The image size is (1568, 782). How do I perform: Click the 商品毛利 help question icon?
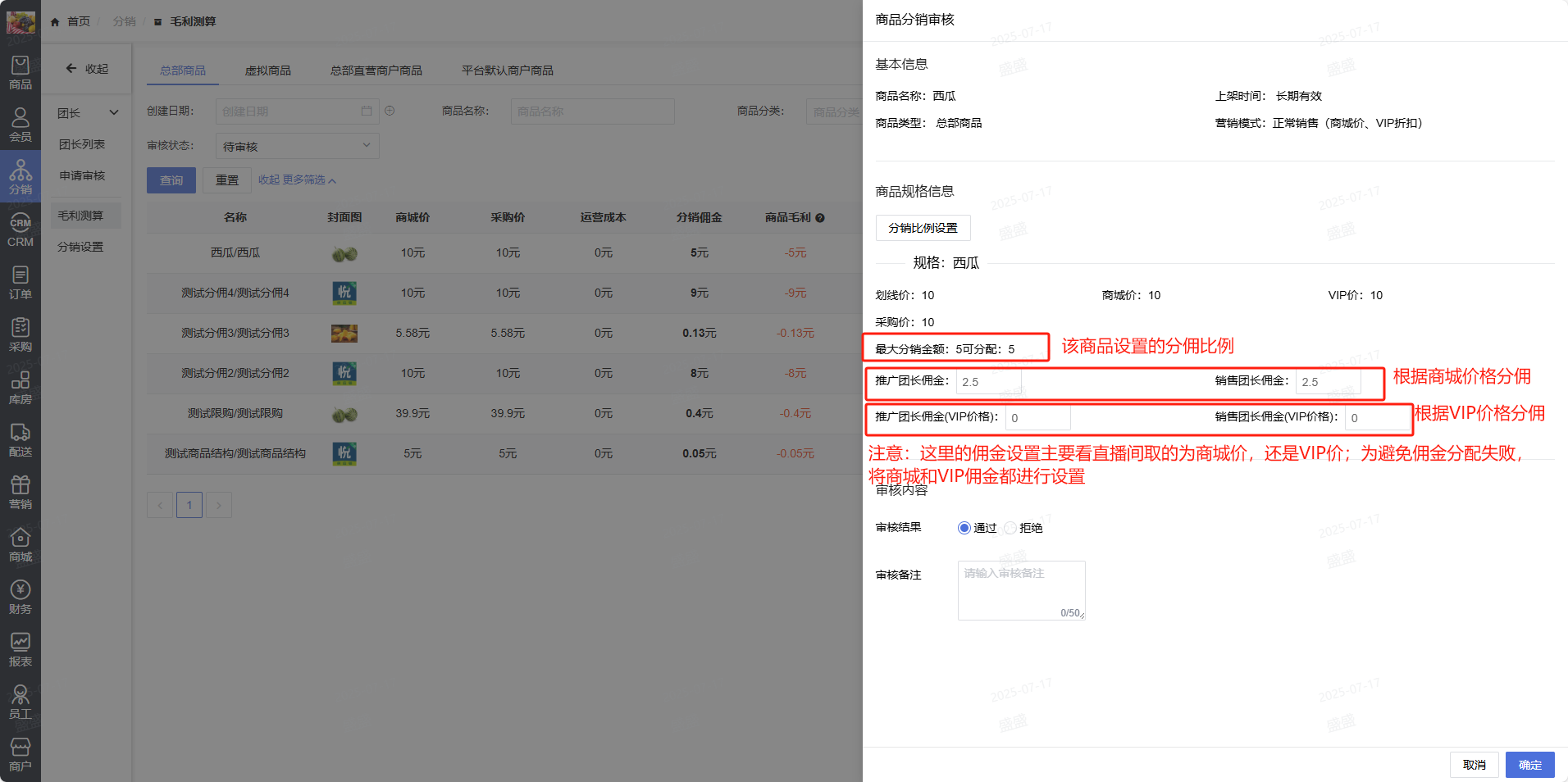[820, 218]
